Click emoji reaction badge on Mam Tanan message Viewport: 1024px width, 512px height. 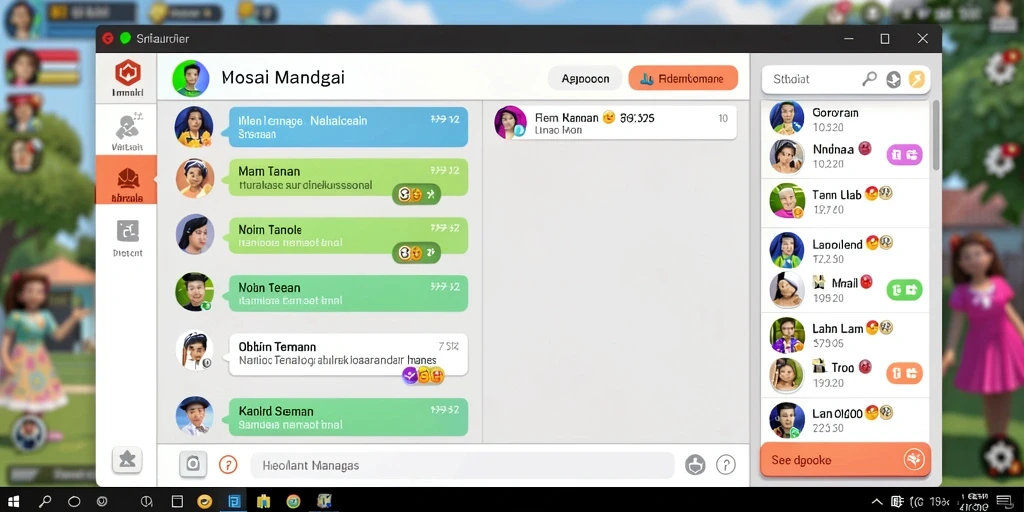coord(416,194)
